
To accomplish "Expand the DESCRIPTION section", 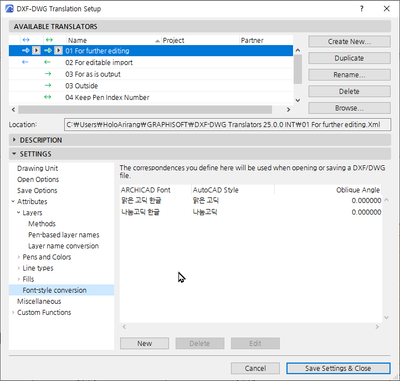I will click(14, 140).
